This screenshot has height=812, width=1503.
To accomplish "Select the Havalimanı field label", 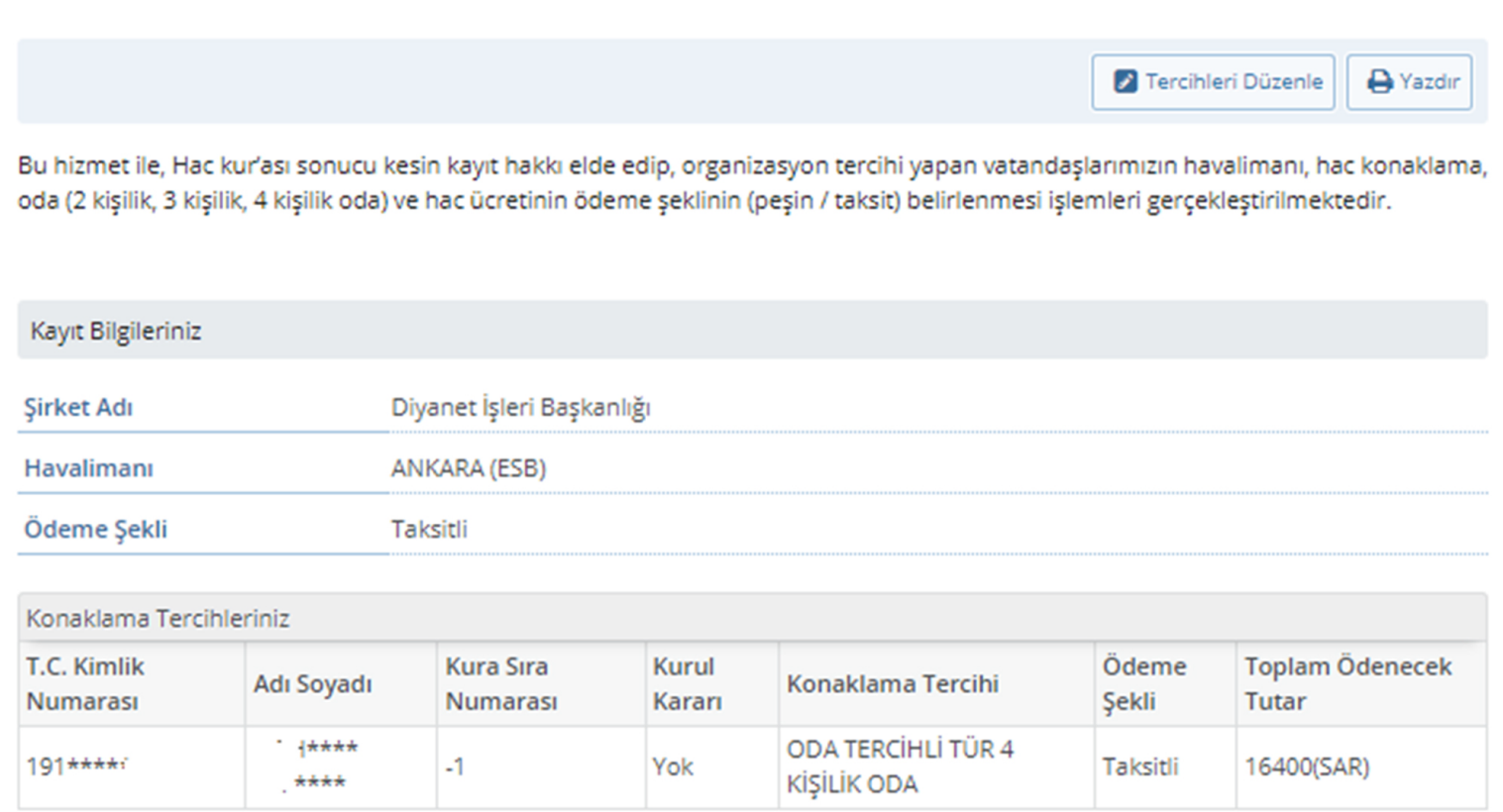I will click(x=88, y=468).
